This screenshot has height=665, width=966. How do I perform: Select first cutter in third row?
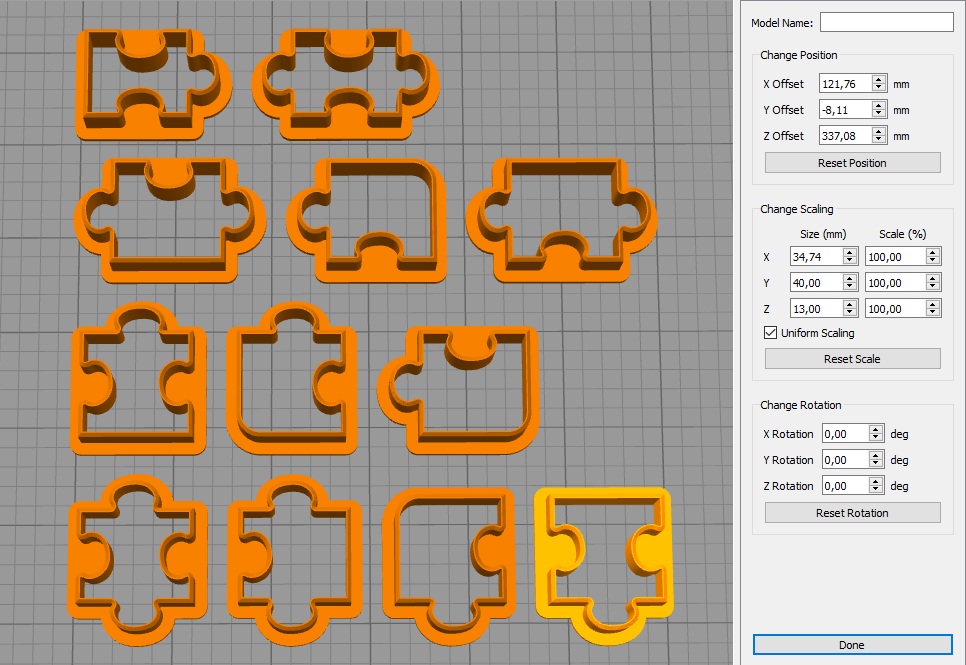139,378
